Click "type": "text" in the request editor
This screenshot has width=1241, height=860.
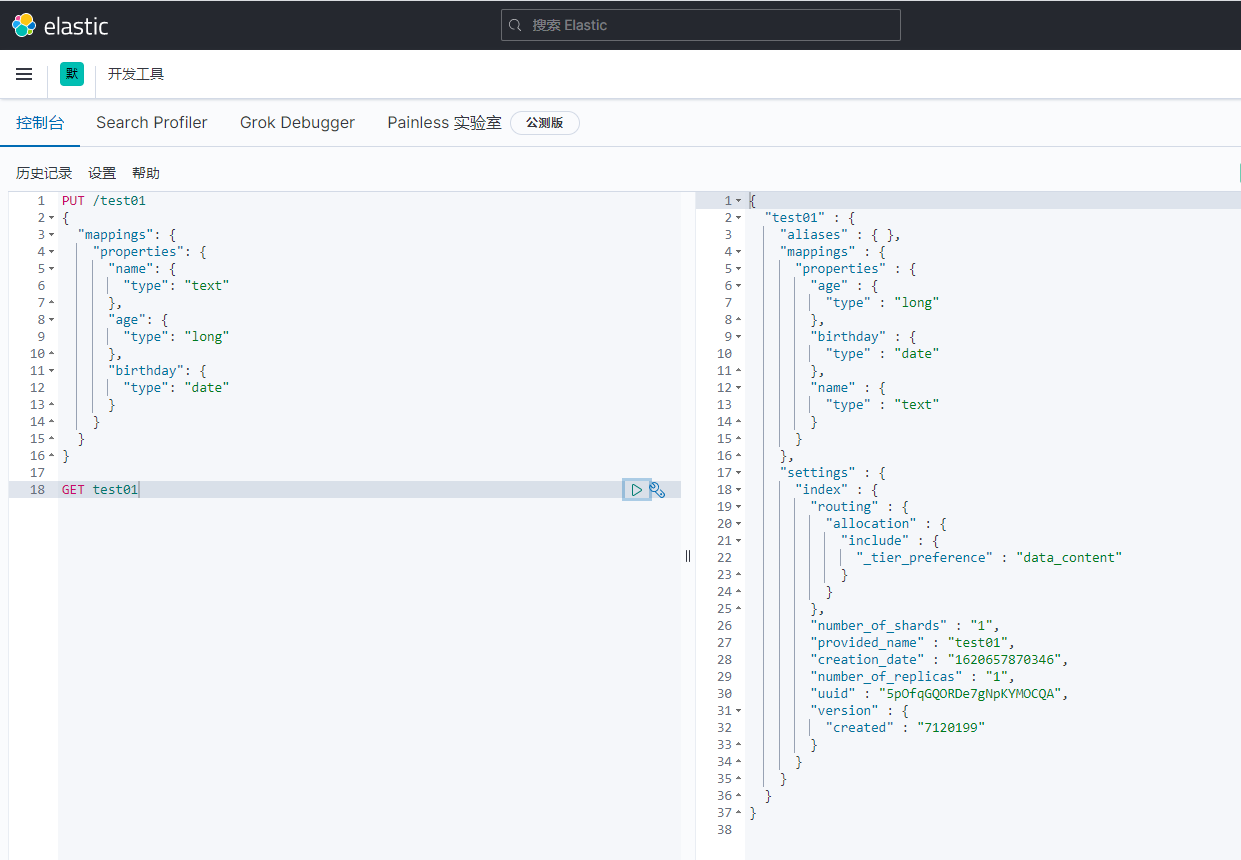click(177, 286)
